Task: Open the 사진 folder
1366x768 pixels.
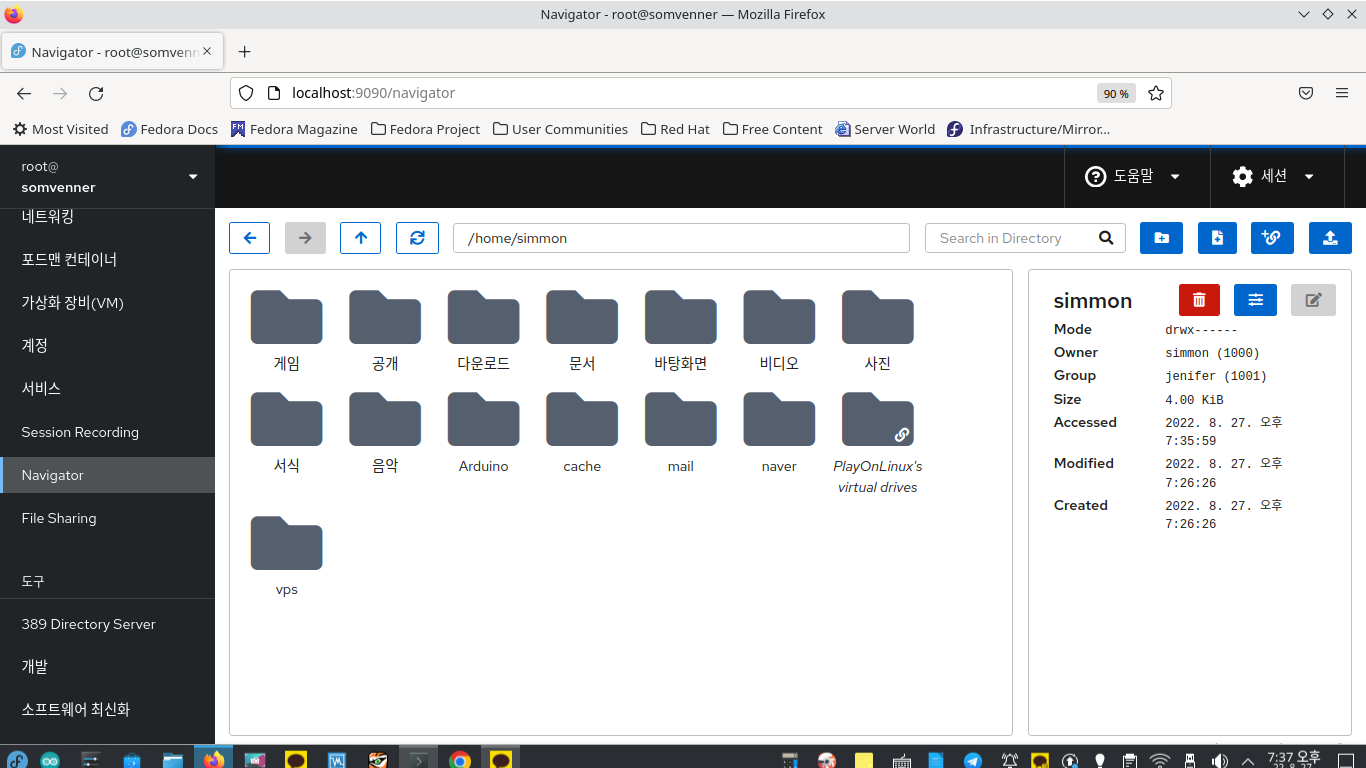Action: pyautogui.click(x=878, y=331)
